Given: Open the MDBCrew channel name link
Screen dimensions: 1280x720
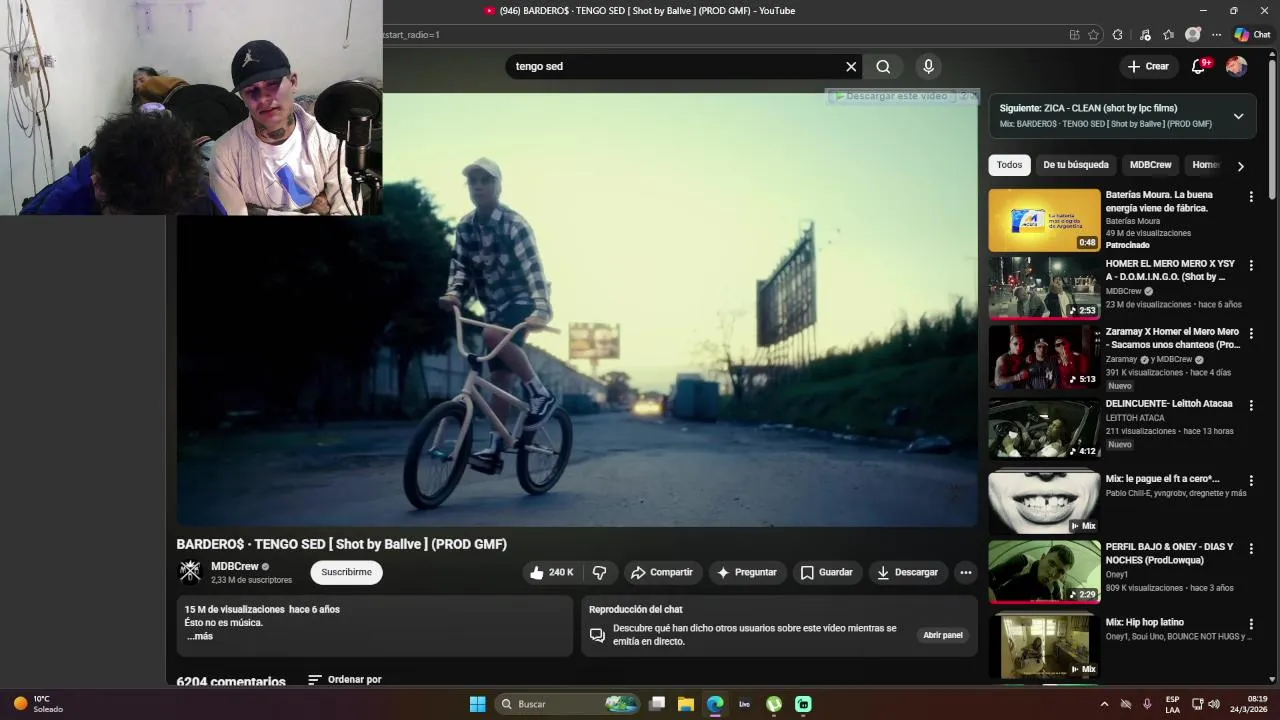Looking at the screenshot, I should [235, 567].
